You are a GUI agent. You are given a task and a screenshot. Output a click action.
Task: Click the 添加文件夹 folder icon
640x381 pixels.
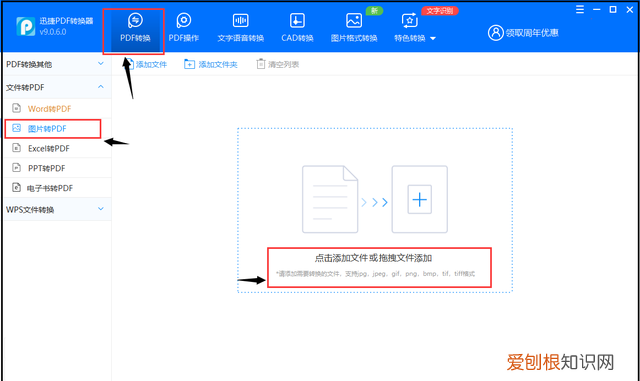pos(189,64)
